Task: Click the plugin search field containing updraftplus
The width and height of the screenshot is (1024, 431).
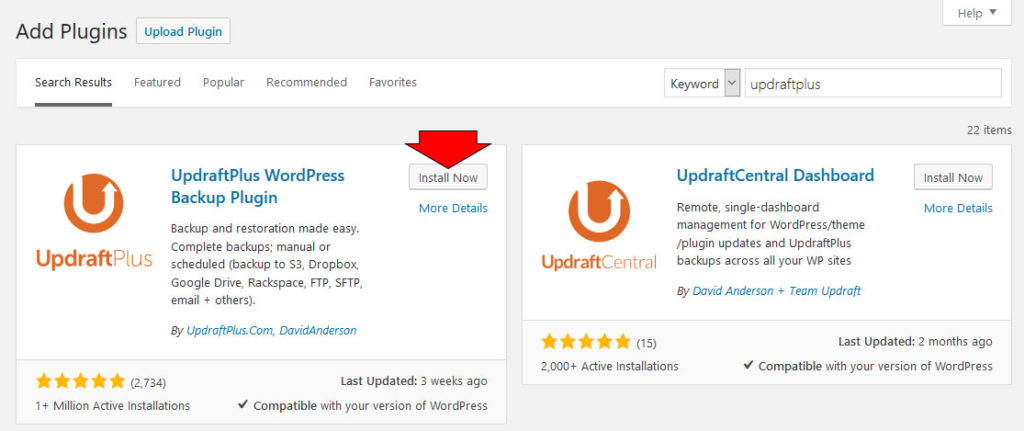Action: (872, 84)
